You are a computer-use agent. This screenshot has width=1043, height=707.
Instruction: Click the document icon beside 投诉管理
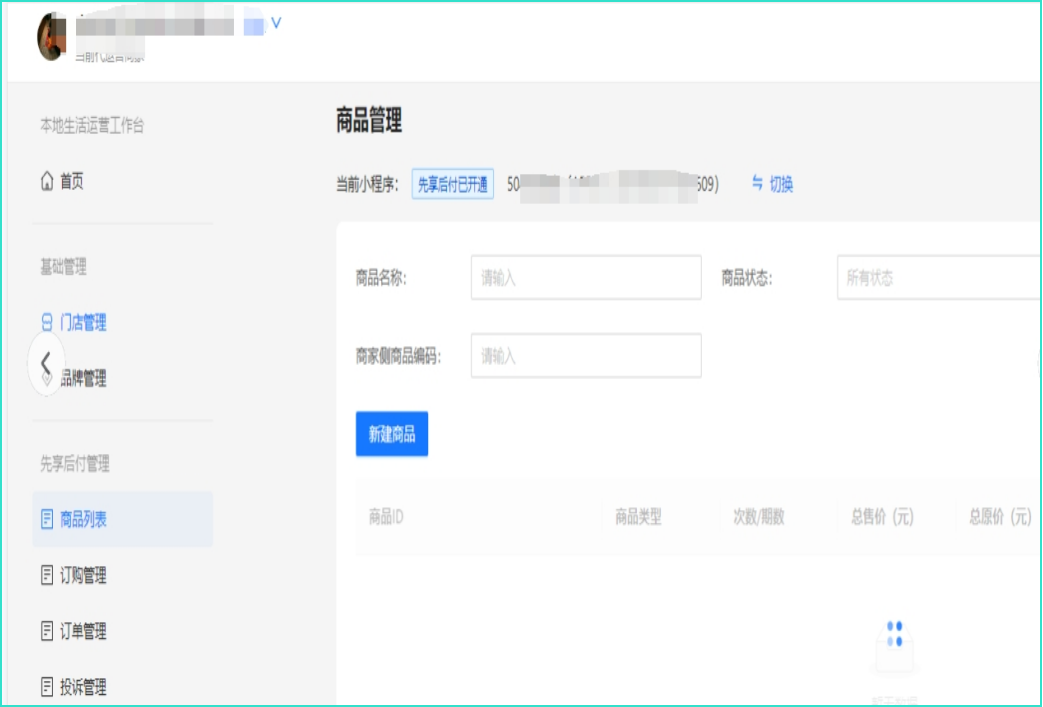46,687
